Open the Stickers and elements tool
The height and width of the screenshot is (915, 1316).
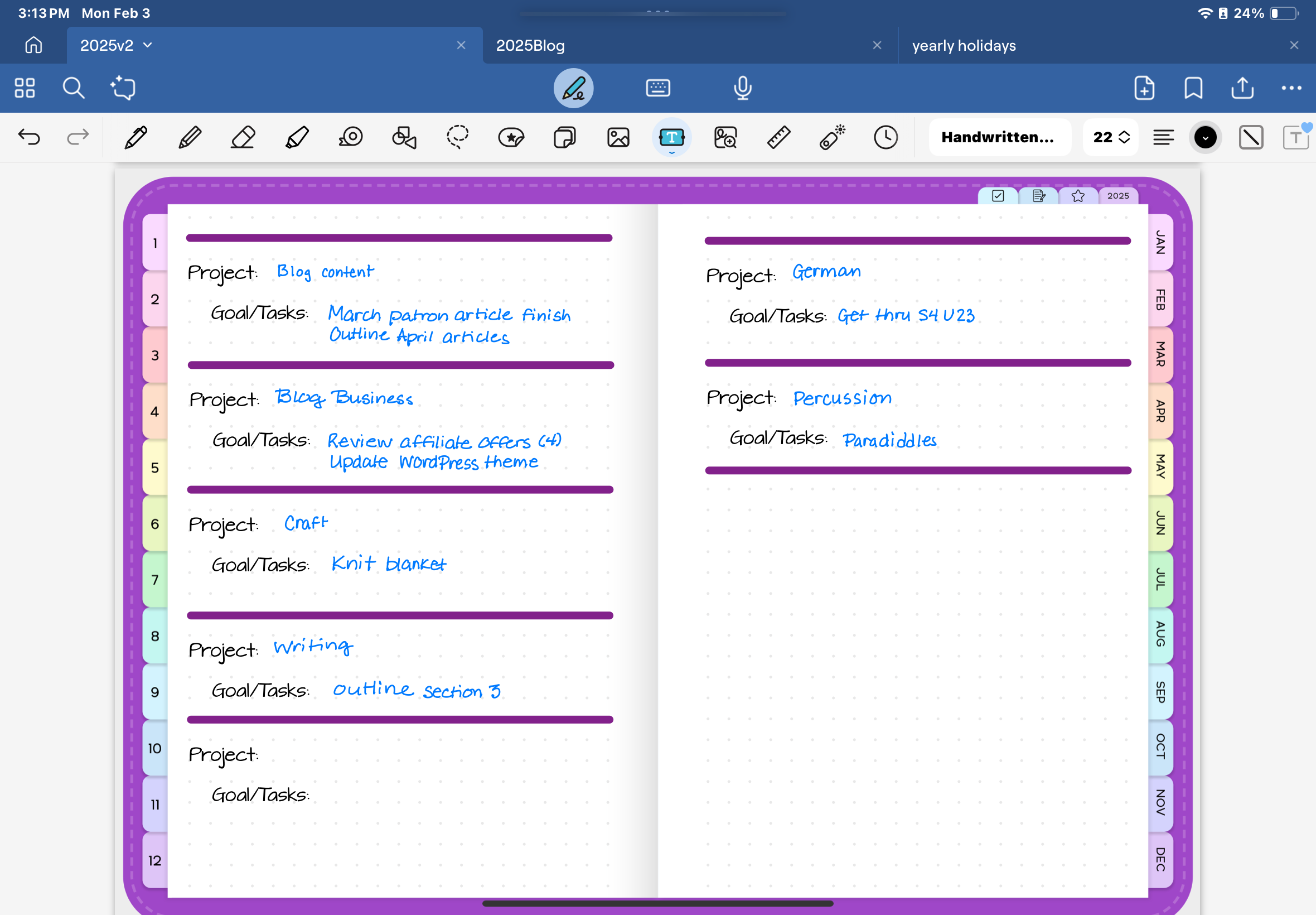click(x=511, y=138)
